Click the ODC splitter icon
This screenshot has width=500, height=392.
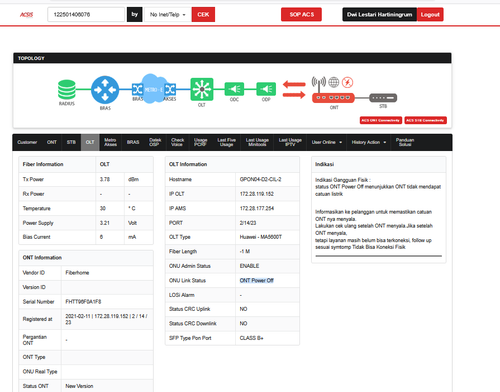click(x=234, y=89)
